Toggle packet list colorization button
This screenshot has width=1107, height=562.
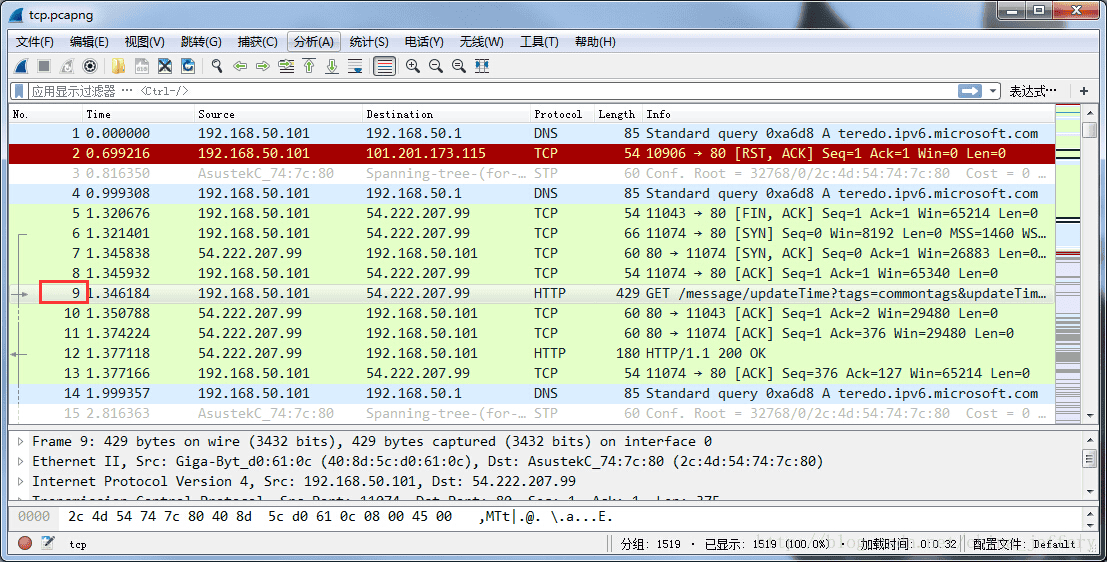[x=384, y=66]
